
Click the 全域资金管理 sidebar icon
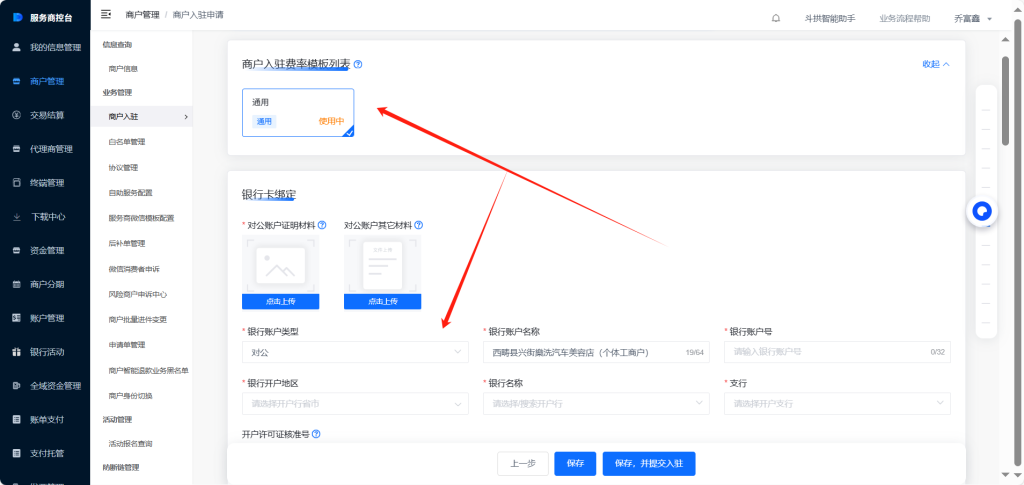[17, 386]
